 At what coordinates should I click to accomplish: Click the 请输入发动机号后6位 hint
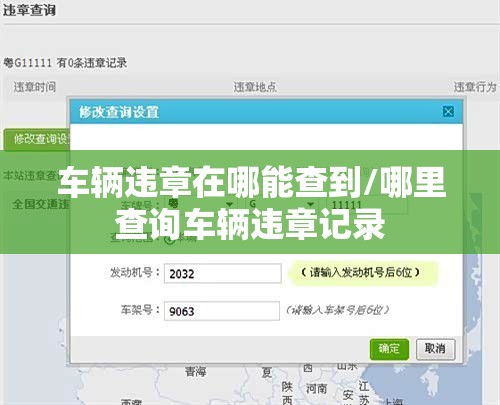pos(360,273)
